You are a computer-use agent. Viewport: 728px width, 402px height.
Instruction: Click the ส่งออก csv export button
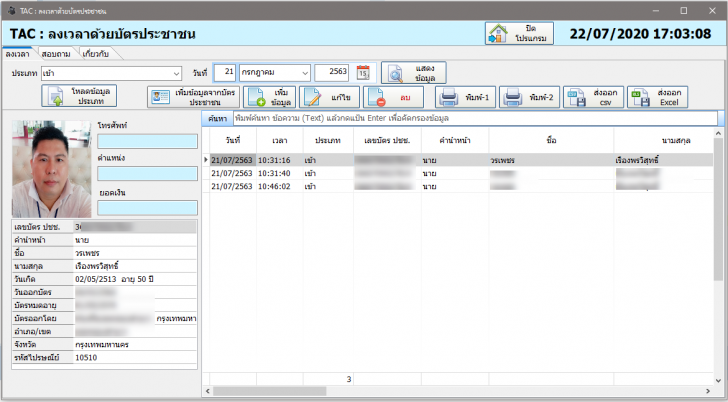(593, 97)
